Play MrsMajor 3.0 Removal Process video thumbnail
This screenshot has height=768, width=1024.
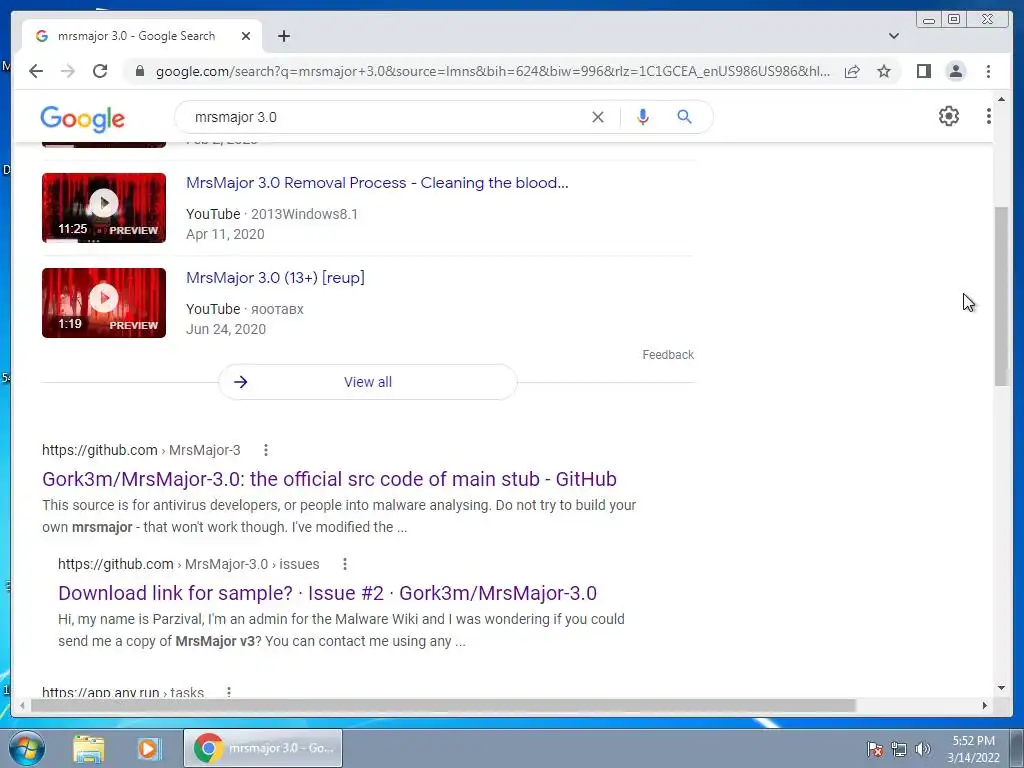point(104,208)
